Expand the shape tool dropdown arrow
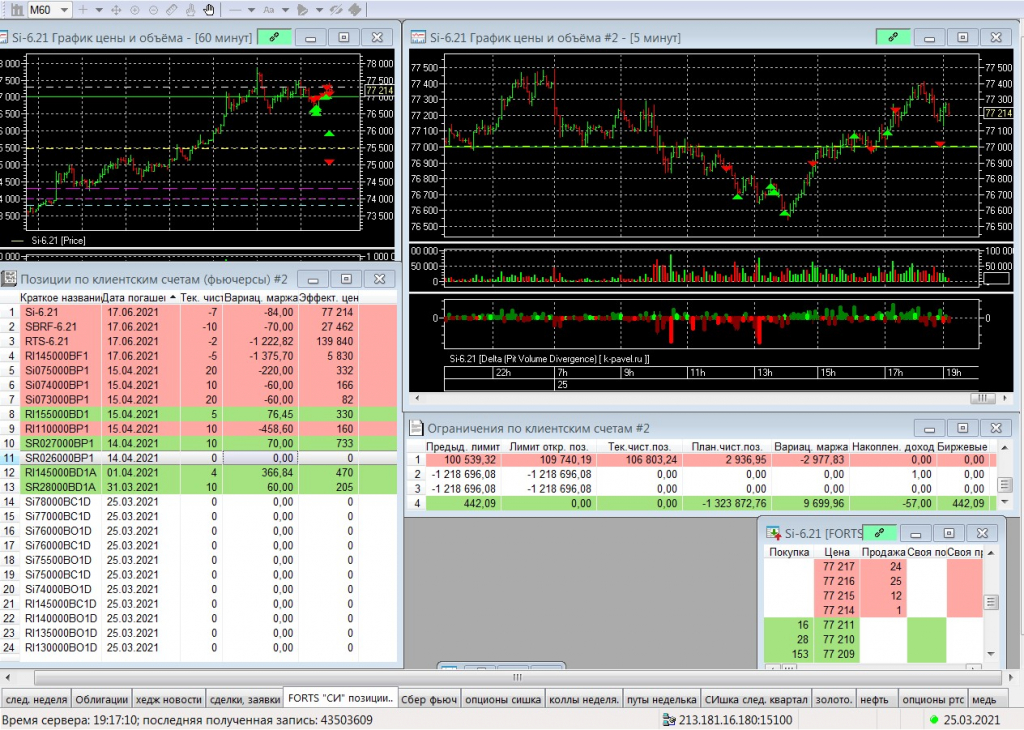1024x730 pixels. point(319,10)
